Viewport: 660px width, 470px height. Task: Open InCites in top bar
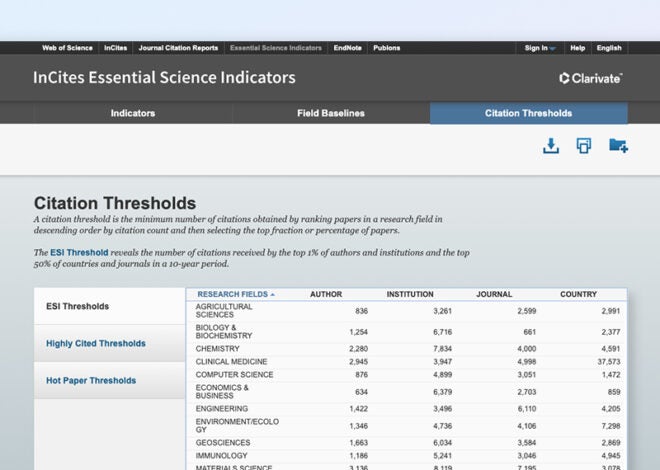115,48
